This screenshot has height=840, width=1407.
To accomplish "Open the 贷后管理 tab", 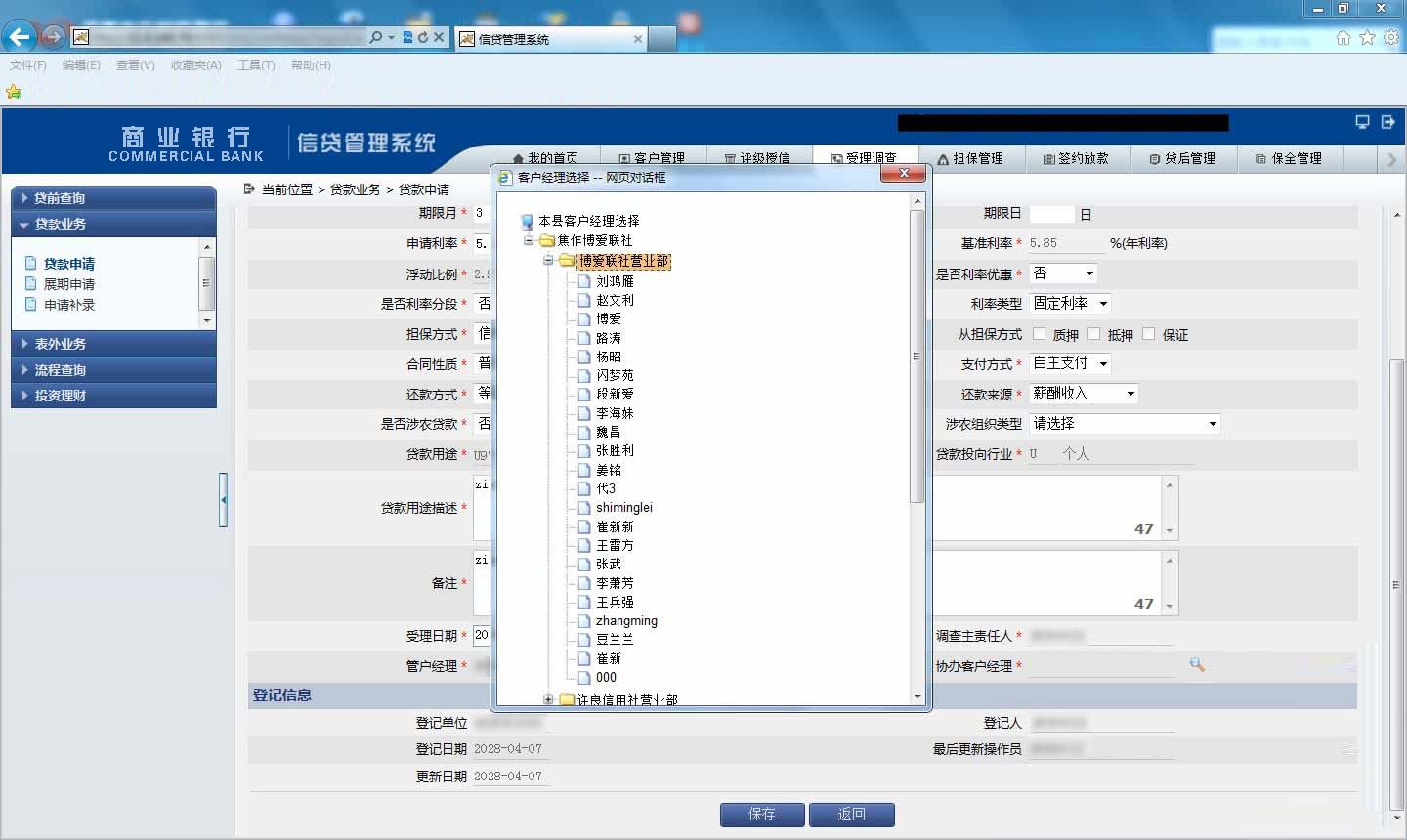I will coord(1182,159).
